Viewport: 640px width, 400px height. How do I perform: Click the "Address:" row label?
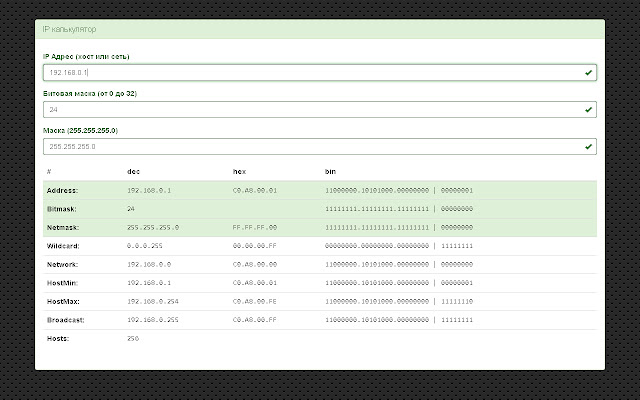coord(62,190)
